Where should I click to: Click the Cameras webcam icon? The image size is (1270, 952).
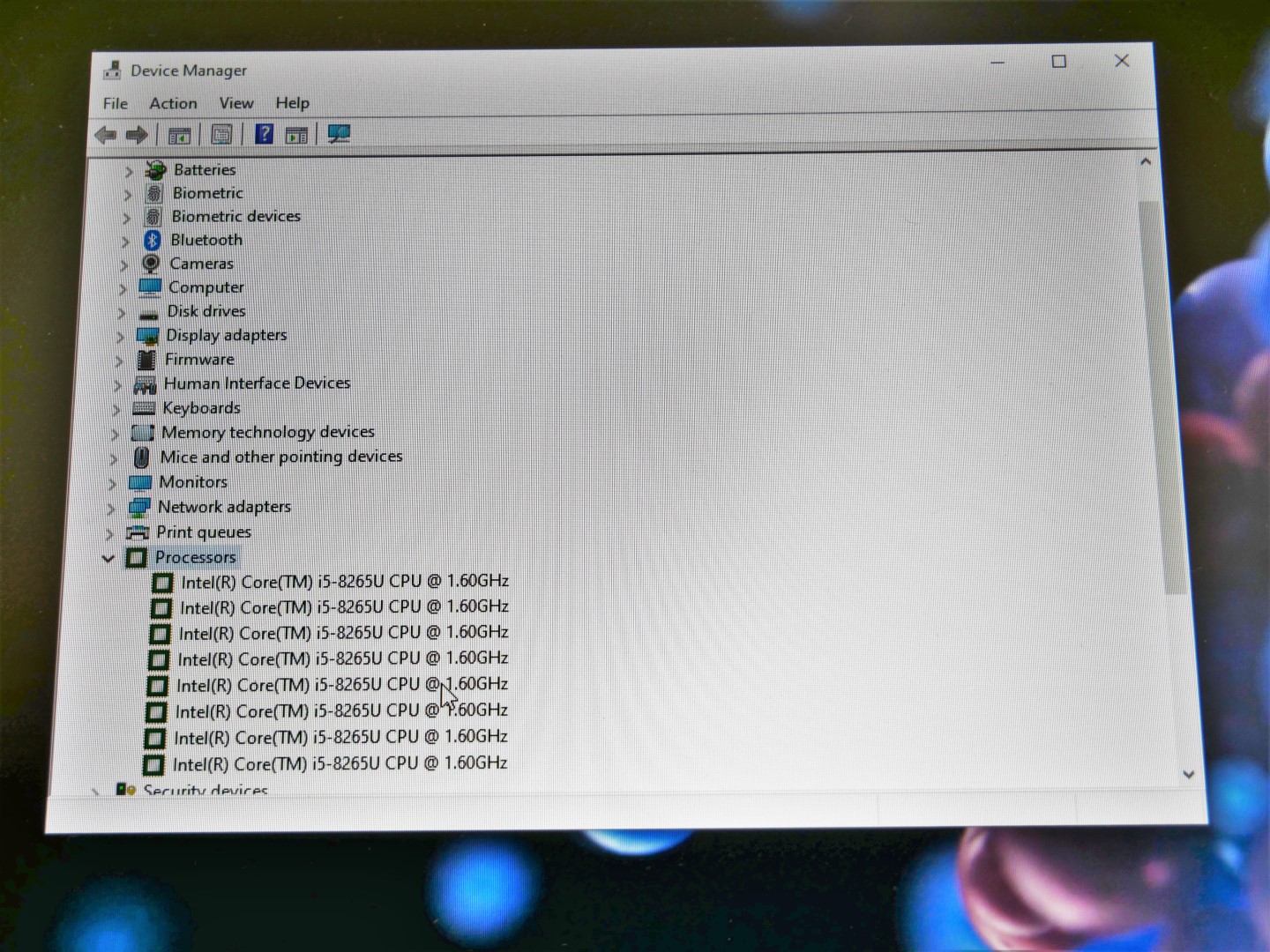151,264
